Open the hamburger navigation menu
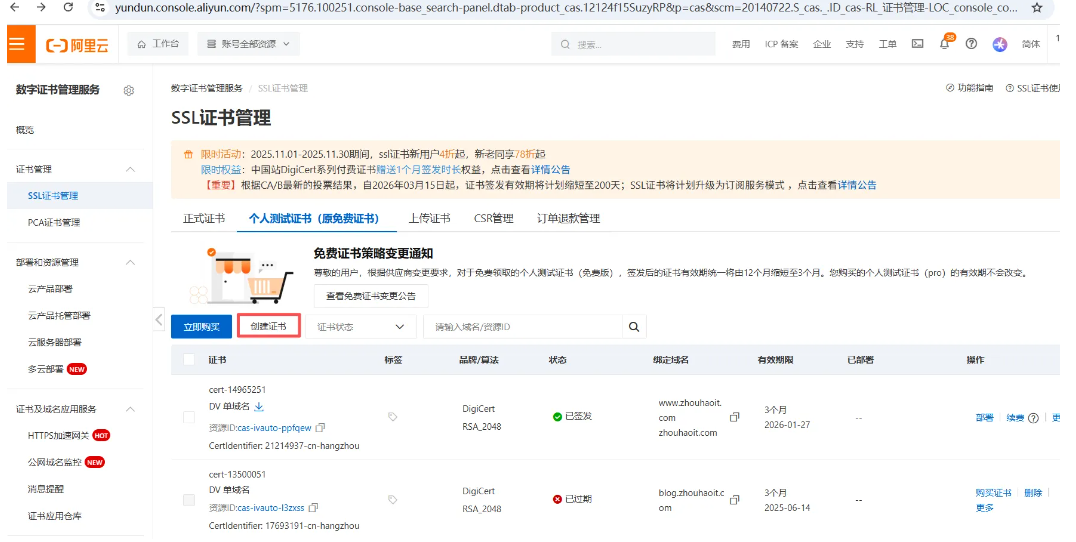1076x542 pixels. click(x=16, y=44)
